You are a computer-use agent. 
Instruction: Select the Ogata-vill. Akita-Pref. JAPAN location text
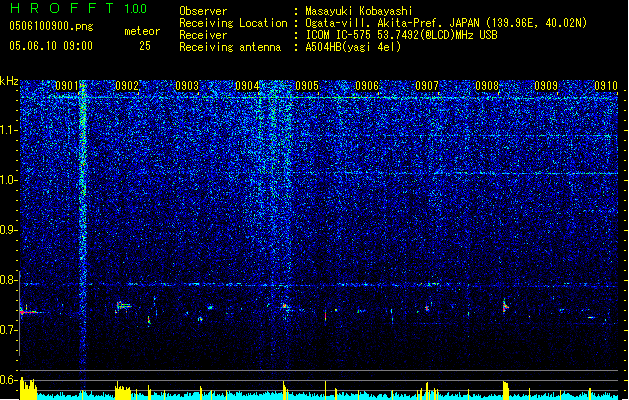coord(446,23)
